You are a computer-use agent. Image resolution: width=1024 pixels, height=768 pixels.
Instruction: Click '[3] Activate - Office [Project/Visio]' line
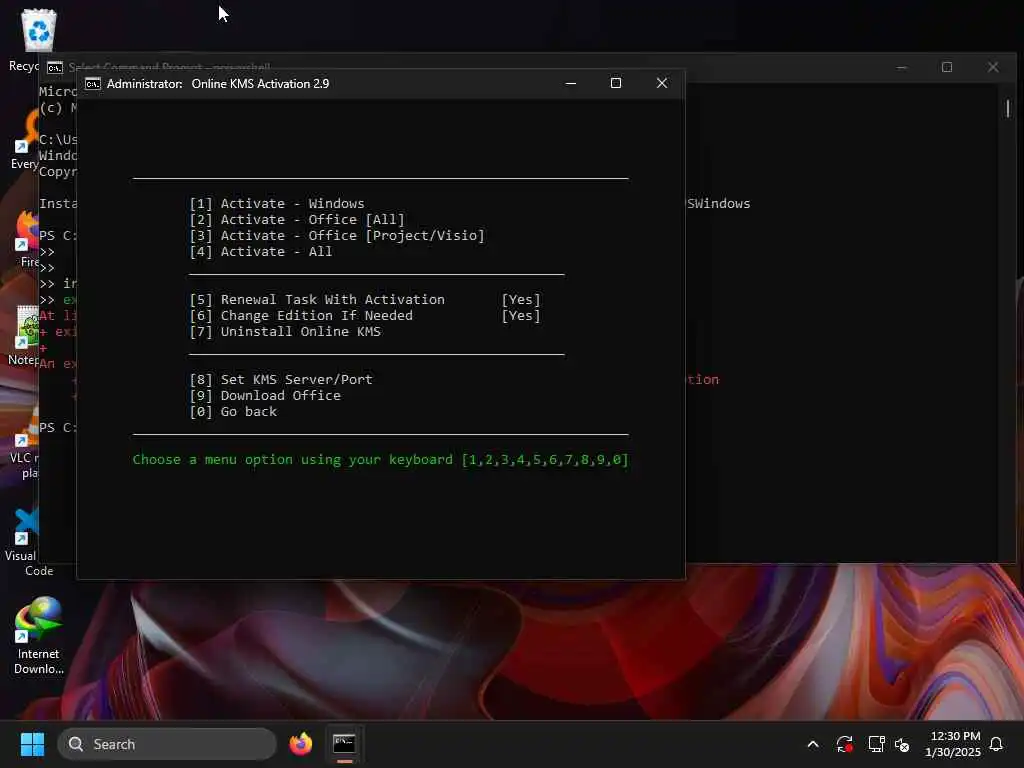337,236
